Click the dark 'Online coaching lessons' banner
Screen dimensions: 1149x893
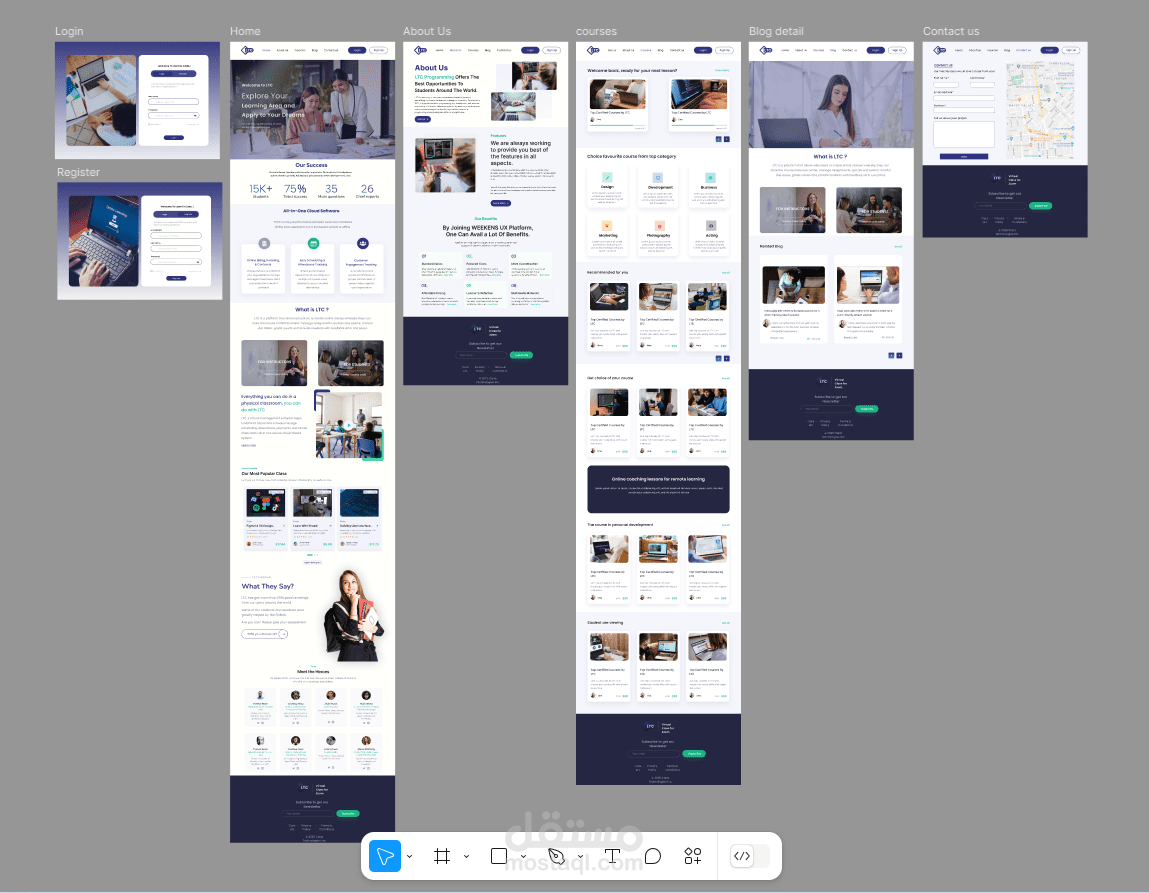pyautogui.click(x=658, y=489)
